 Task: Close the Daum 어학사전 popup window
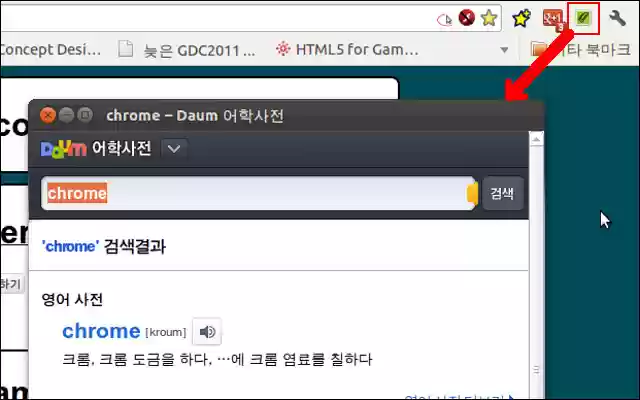pos(48,116)
